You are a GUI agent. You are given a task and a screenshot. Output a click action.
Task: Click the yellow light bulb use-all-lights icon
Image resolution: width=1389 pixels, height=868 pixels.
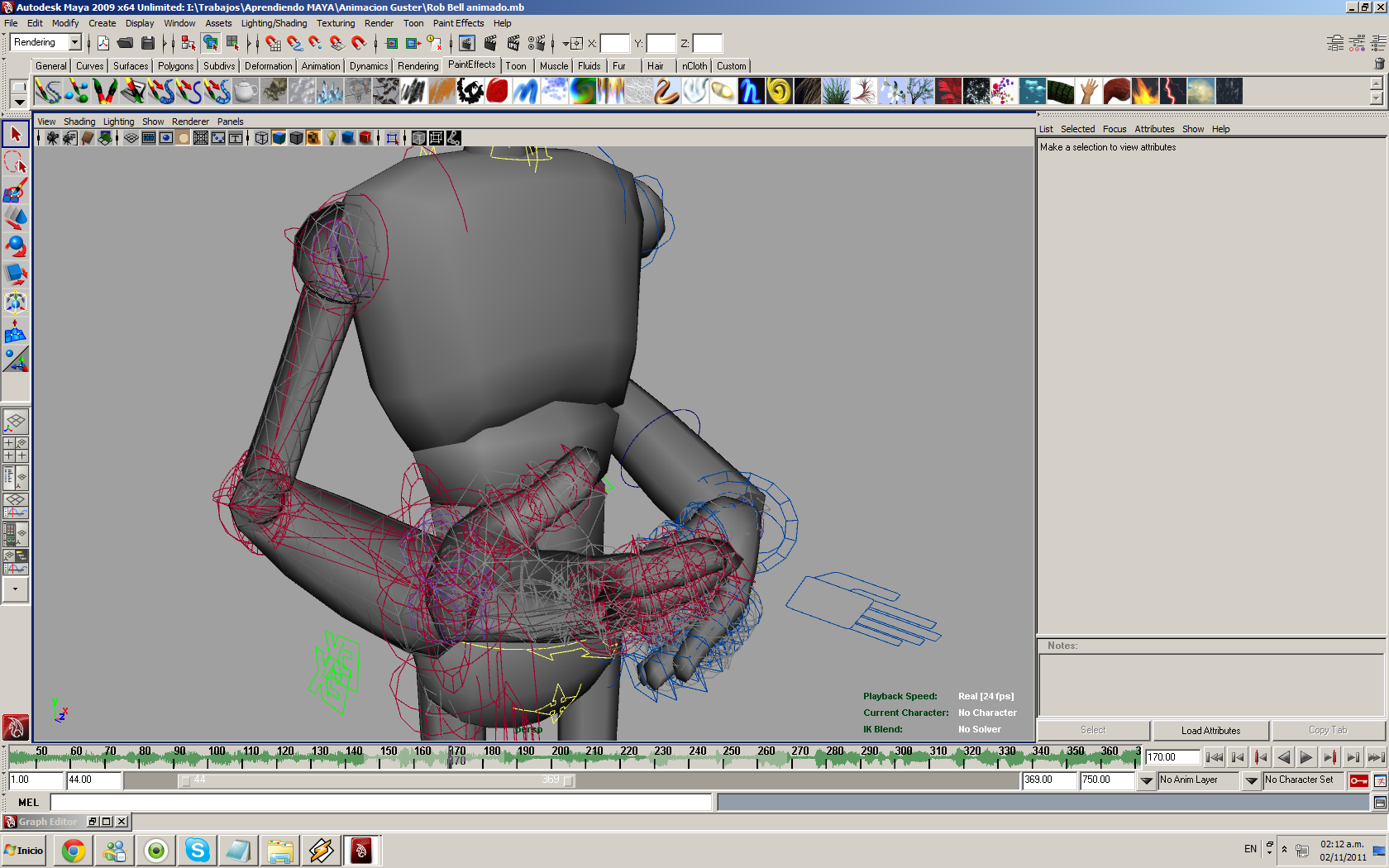[331, 138]
